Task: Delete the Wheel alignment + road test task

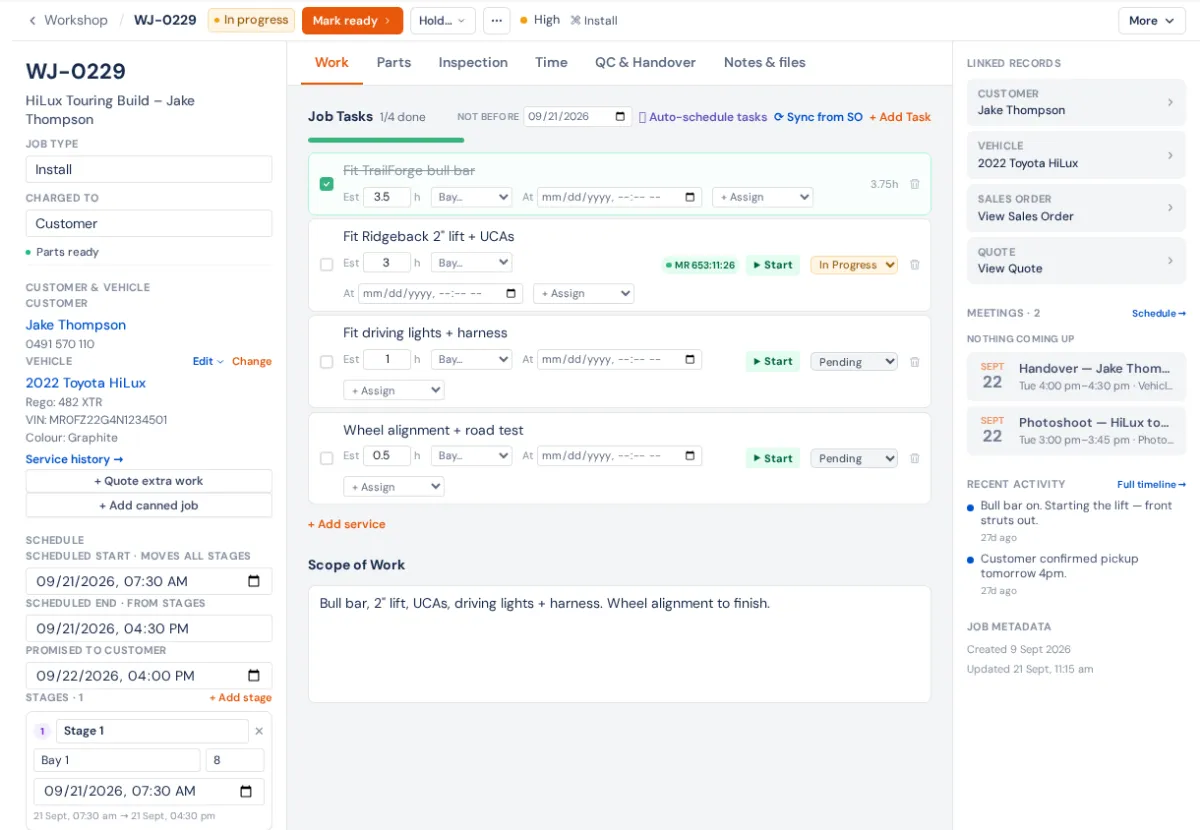Action: click(x=914, y=458)
